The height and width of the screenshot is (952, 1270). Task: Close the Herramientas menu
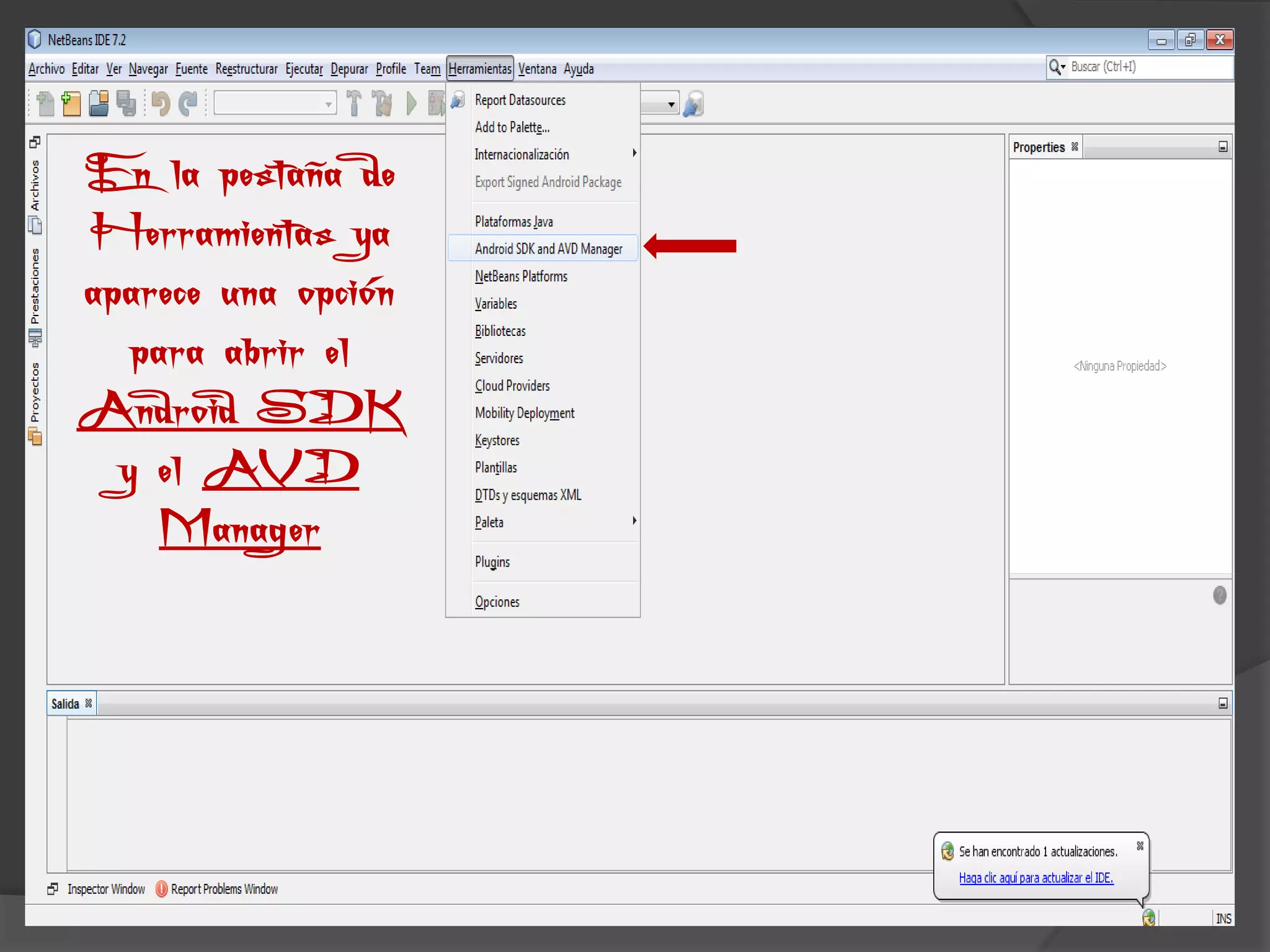pyautogui.click(x=480, y=69)
